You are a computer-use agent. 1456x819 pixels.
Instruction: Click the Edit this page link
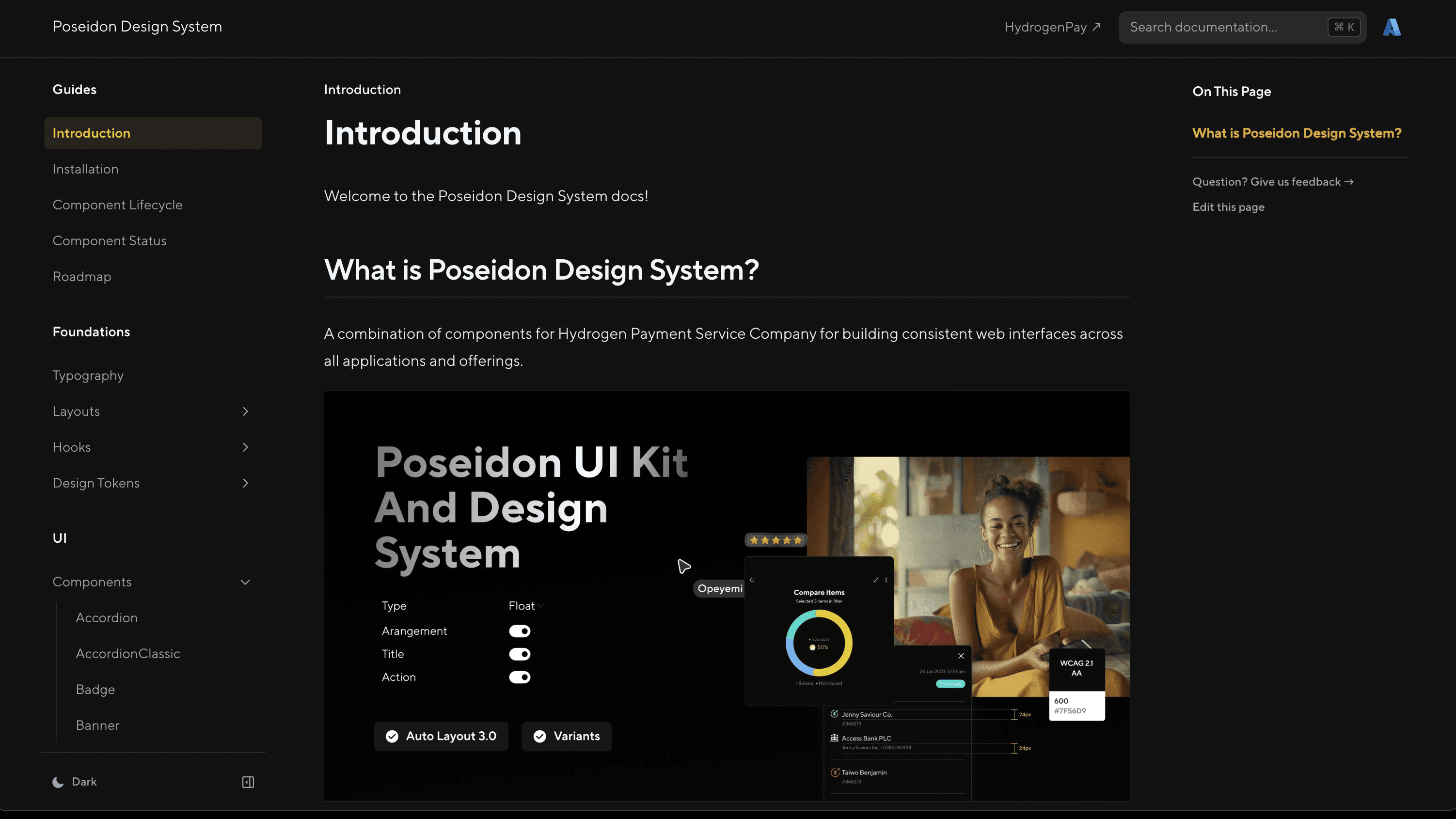click(x=1229, y=207)
